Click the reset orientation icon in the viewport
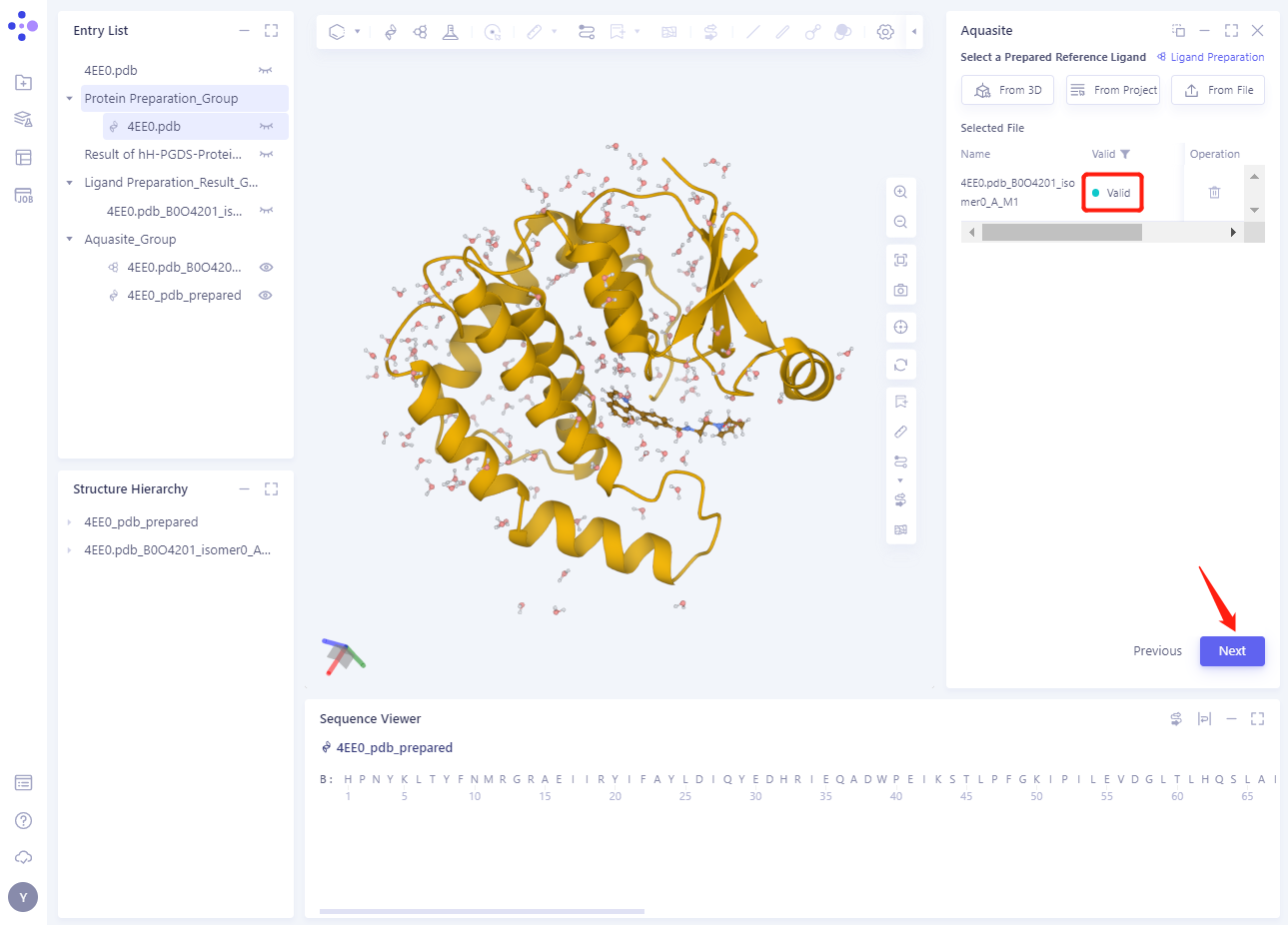The image size is (1288, 925). click(900, 364)
